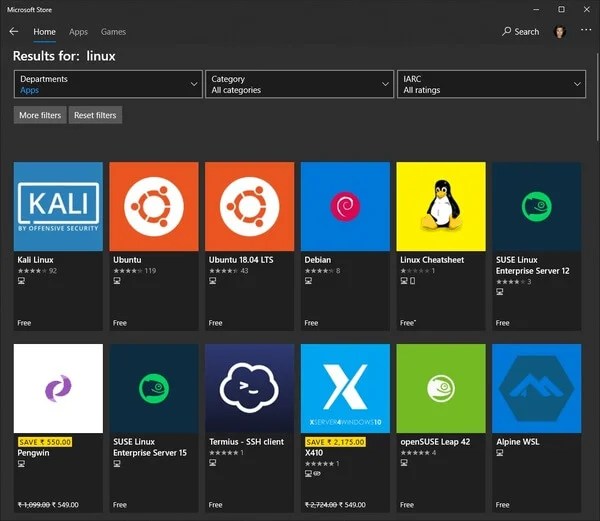Click PC device icon under Kali Linux
This screenshot has width=600, height=521.
21,281
